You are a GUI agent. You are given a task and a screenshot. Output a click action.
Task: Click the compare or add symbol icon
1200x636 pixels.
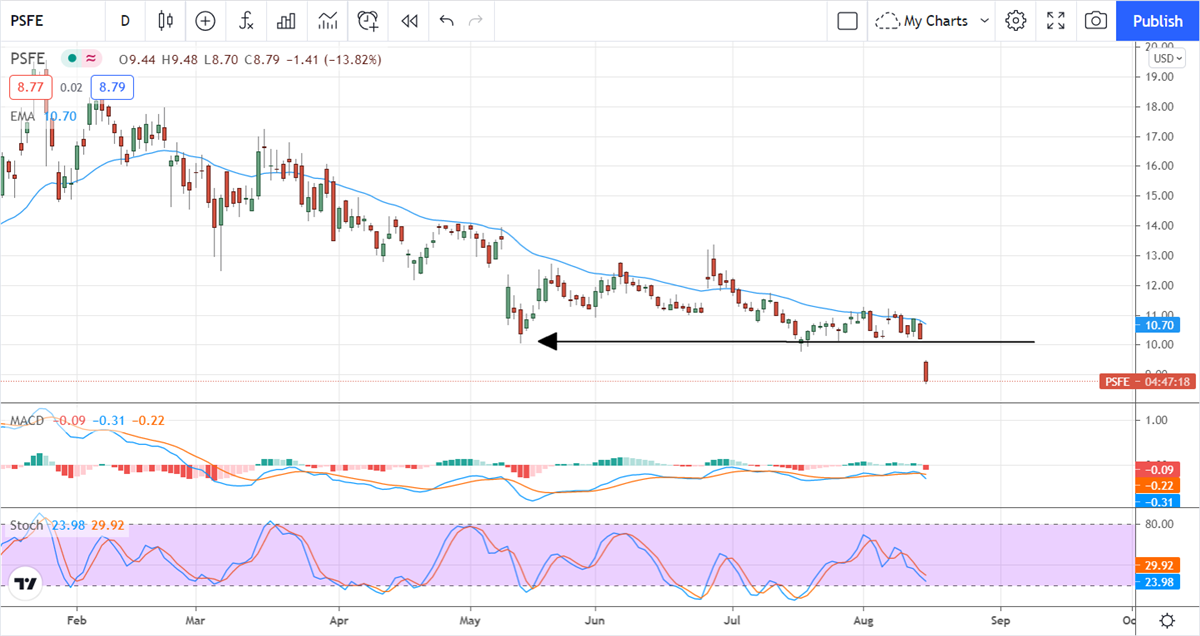(x=205, y=20)
